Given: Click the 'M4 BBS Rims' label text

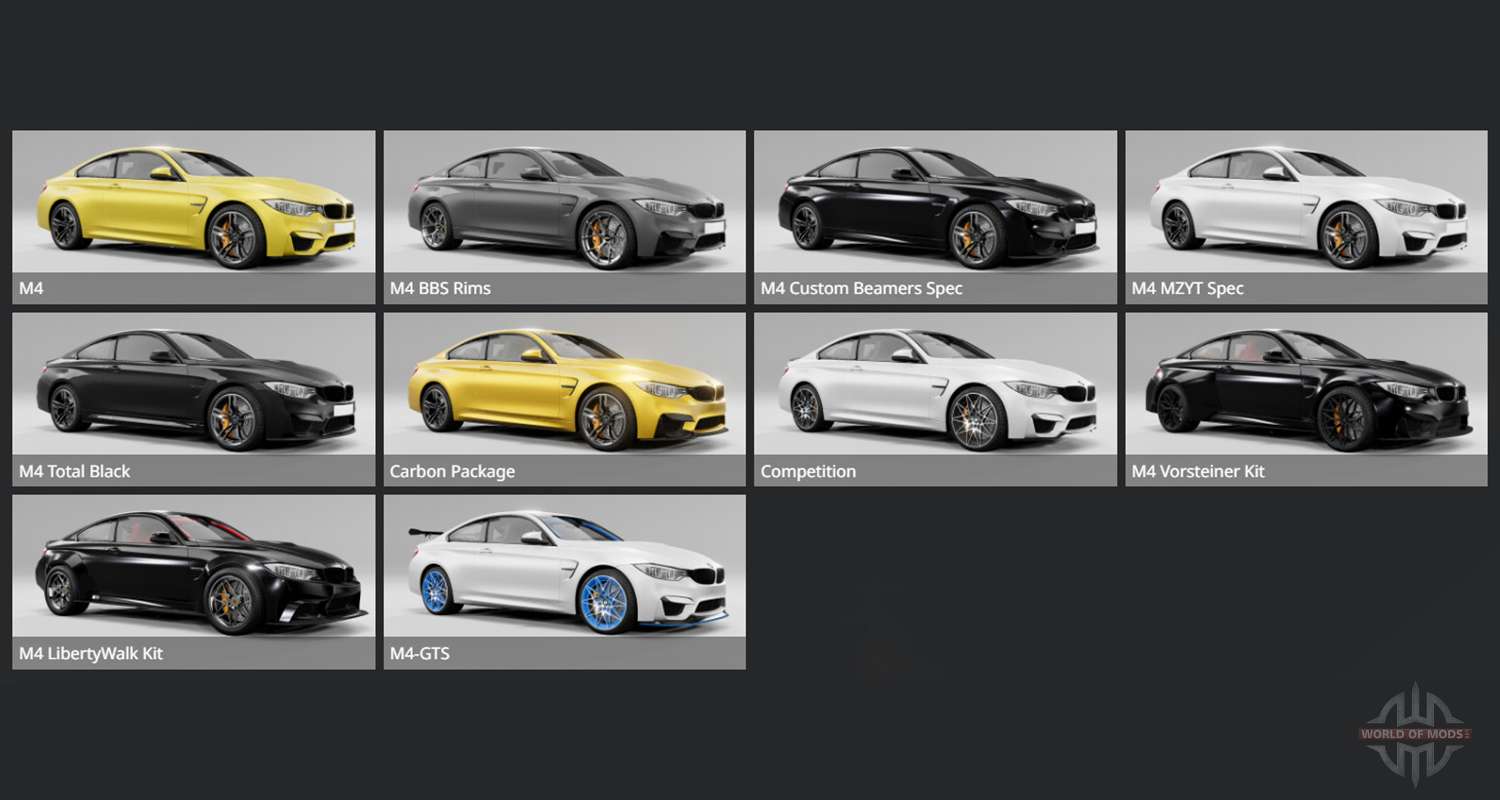Looking at the screenshot, I should 440,289.
